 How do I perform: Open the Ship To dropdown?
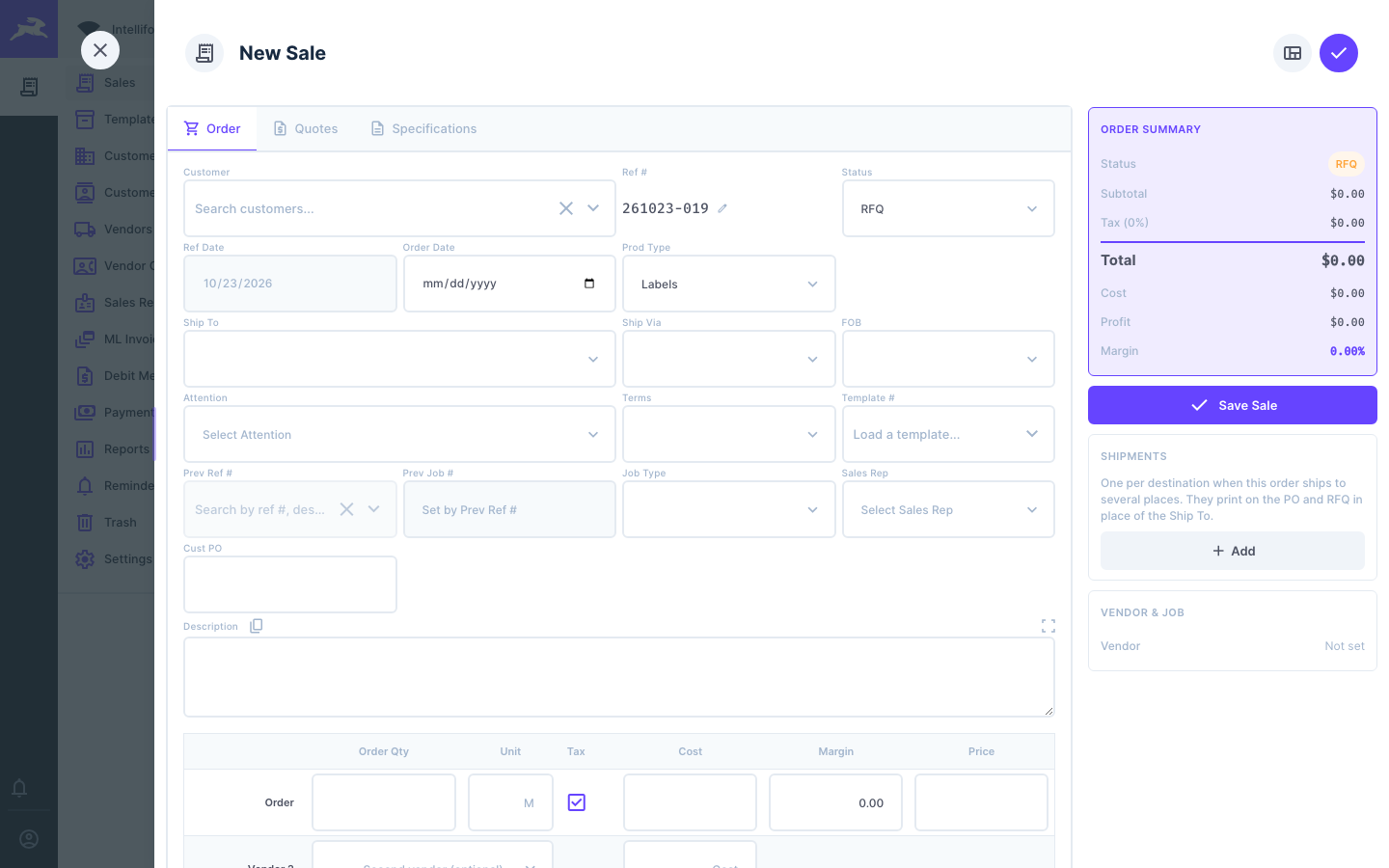pyautogui.click(x=399, y=359)
